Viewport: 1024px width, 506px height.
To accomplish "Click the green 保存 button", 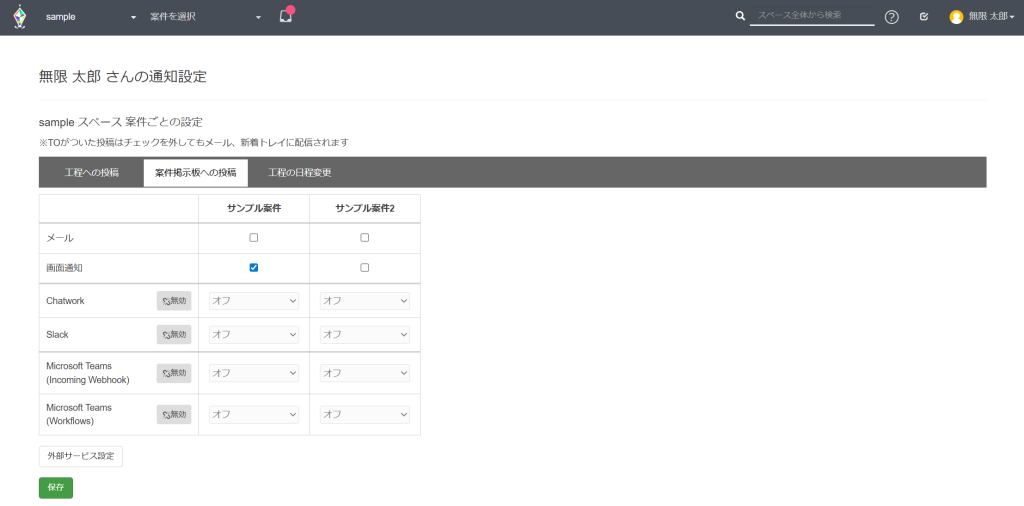I will point(56,488).
